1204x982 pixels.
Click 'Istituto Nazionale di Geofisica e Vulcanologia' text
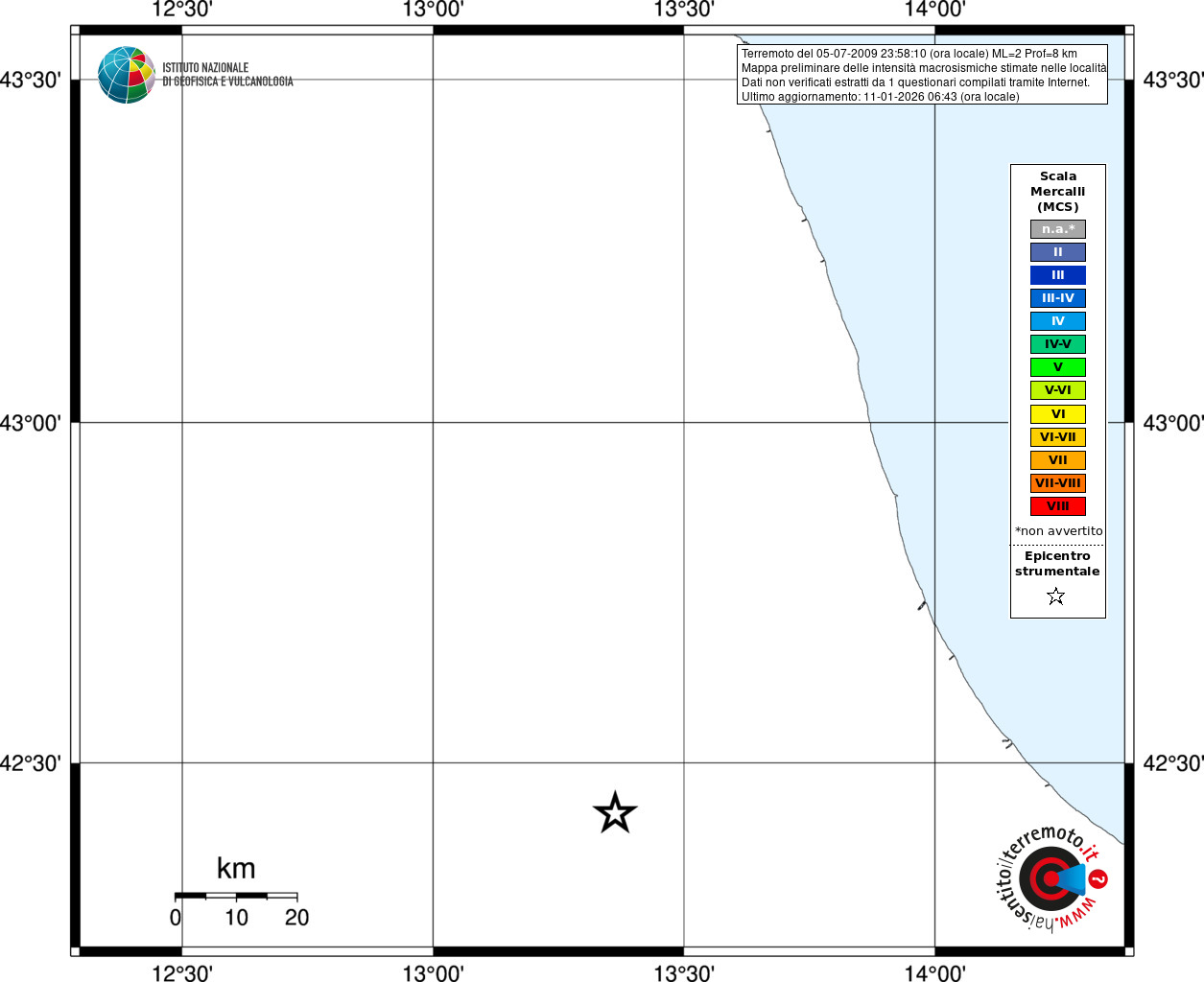pos(227,75)
